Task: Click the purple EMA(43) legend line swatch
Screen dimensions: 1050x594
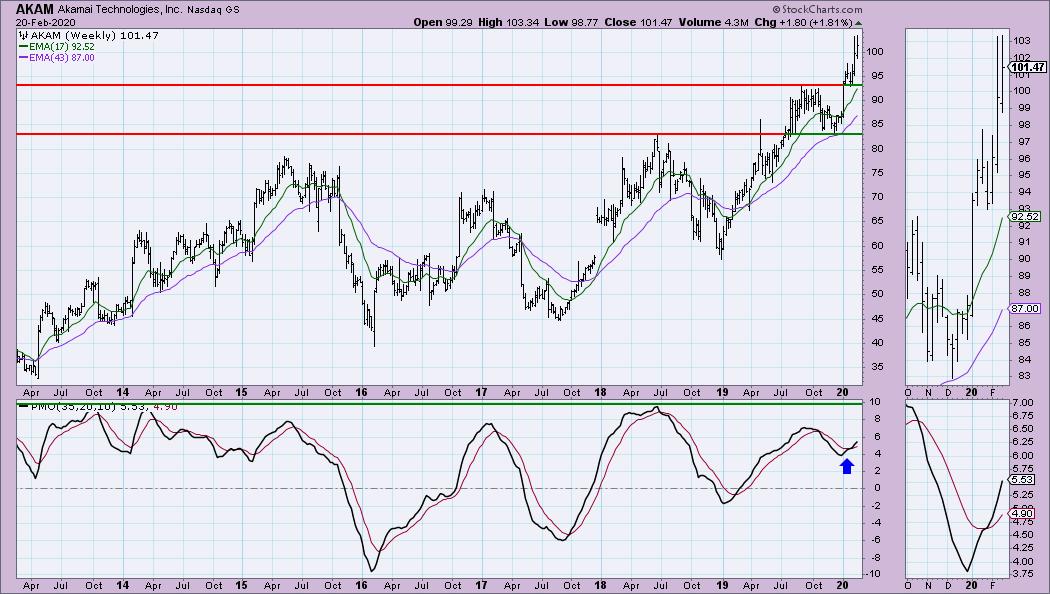Action: (x=23, y=58)
